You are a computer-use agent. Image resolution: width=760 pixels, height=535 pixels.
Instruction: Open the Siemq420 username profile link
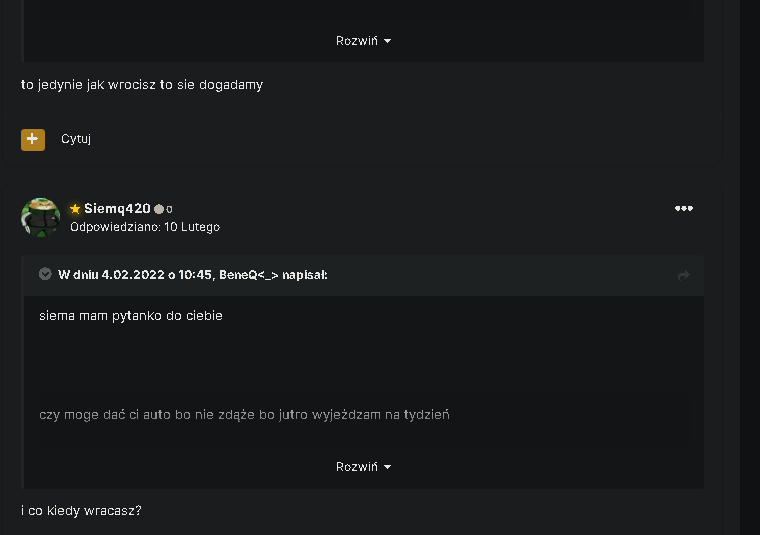pos(117,209)
